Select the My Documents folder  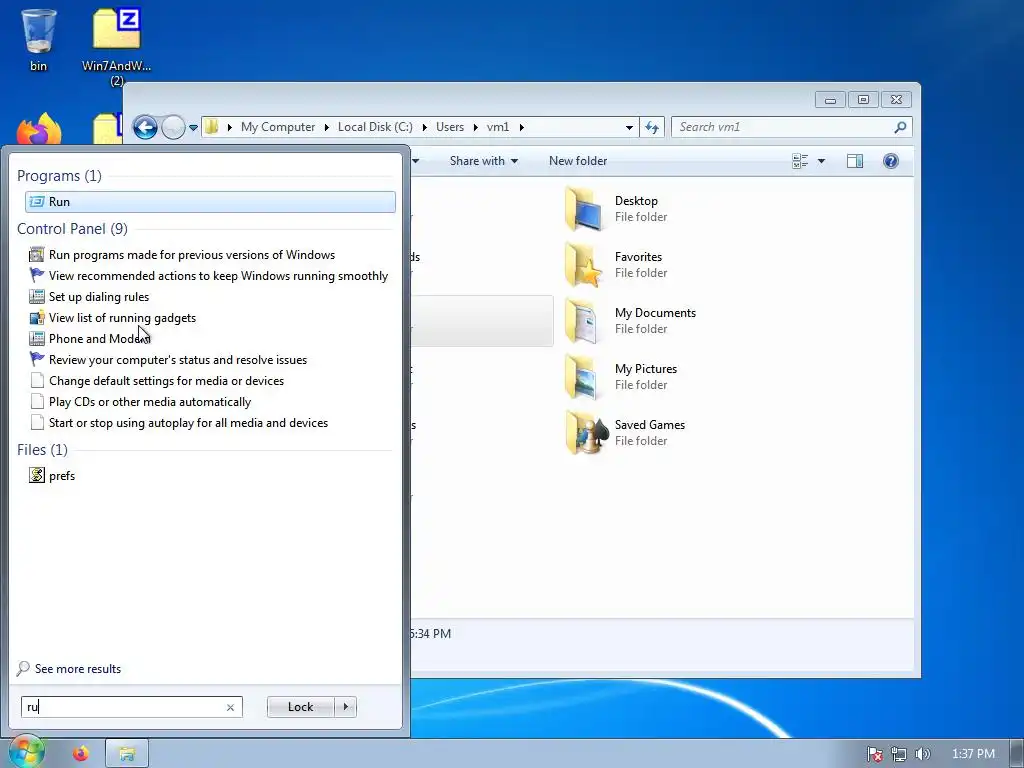[630, 321]
